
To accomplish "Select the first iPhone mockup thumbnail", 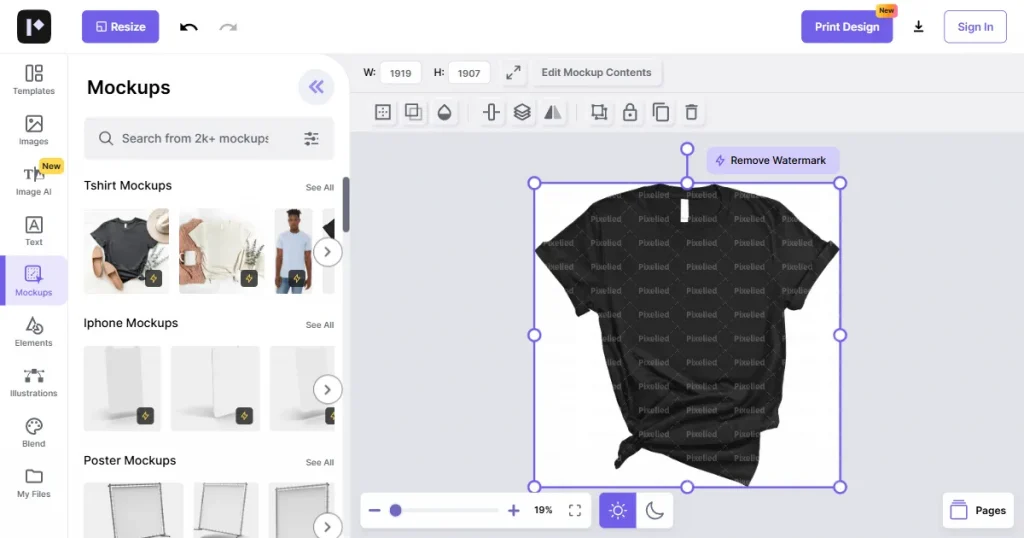I will coord(122,388).
